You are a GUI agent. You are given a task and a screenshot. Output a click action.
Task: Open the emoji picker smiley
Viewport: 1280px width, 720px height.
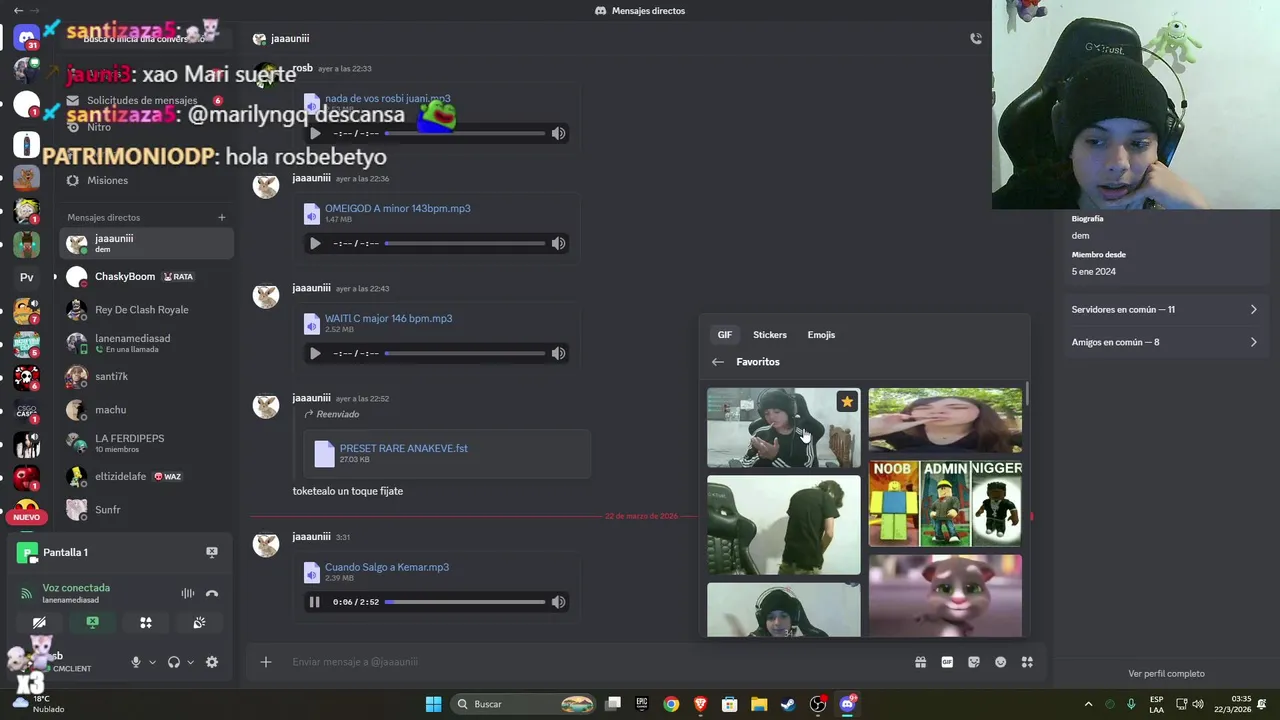[x=1000, y=662]
